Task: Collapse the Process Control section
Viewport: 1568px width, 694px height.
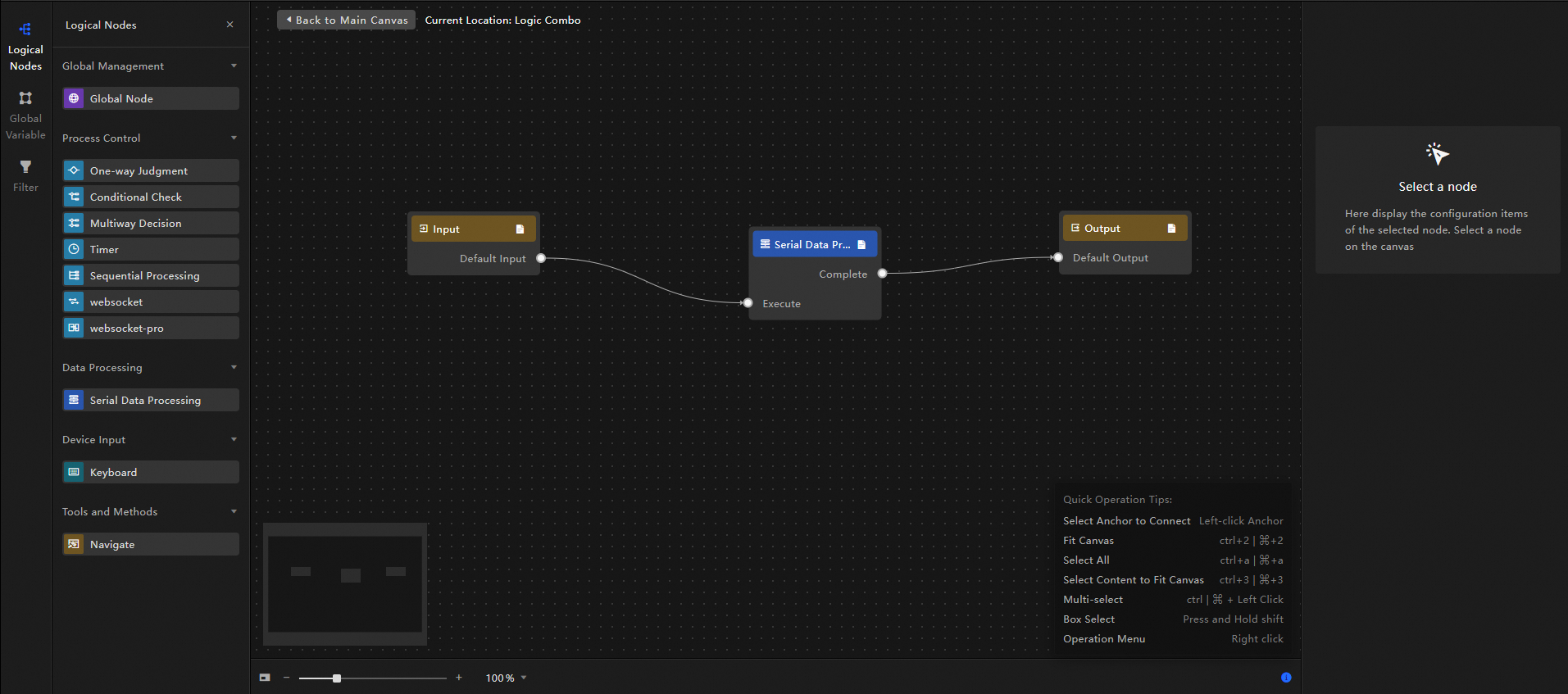Action: click(x=234, y=138)
